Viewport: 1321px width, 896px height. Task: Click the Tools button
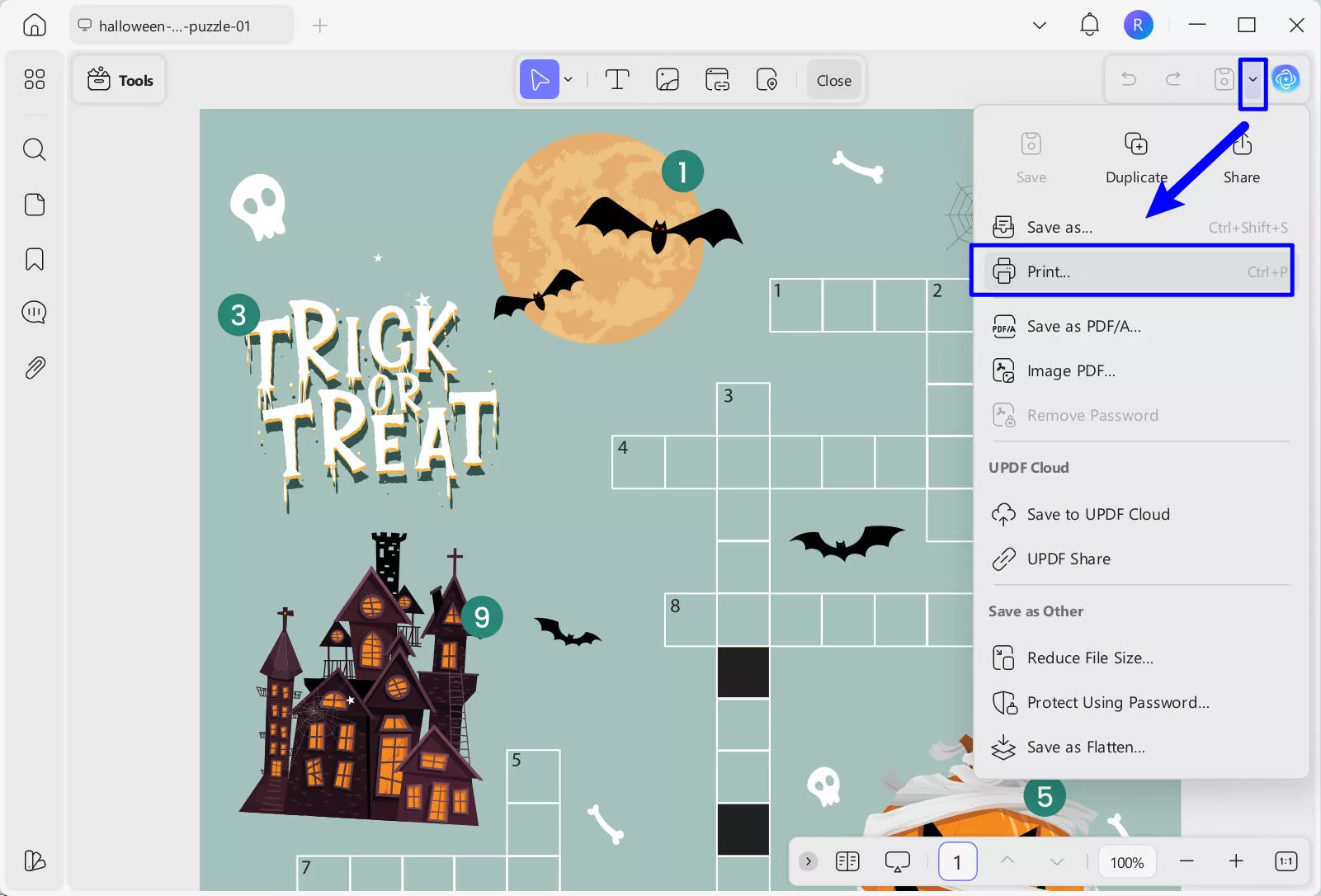(x=120, y=80)
